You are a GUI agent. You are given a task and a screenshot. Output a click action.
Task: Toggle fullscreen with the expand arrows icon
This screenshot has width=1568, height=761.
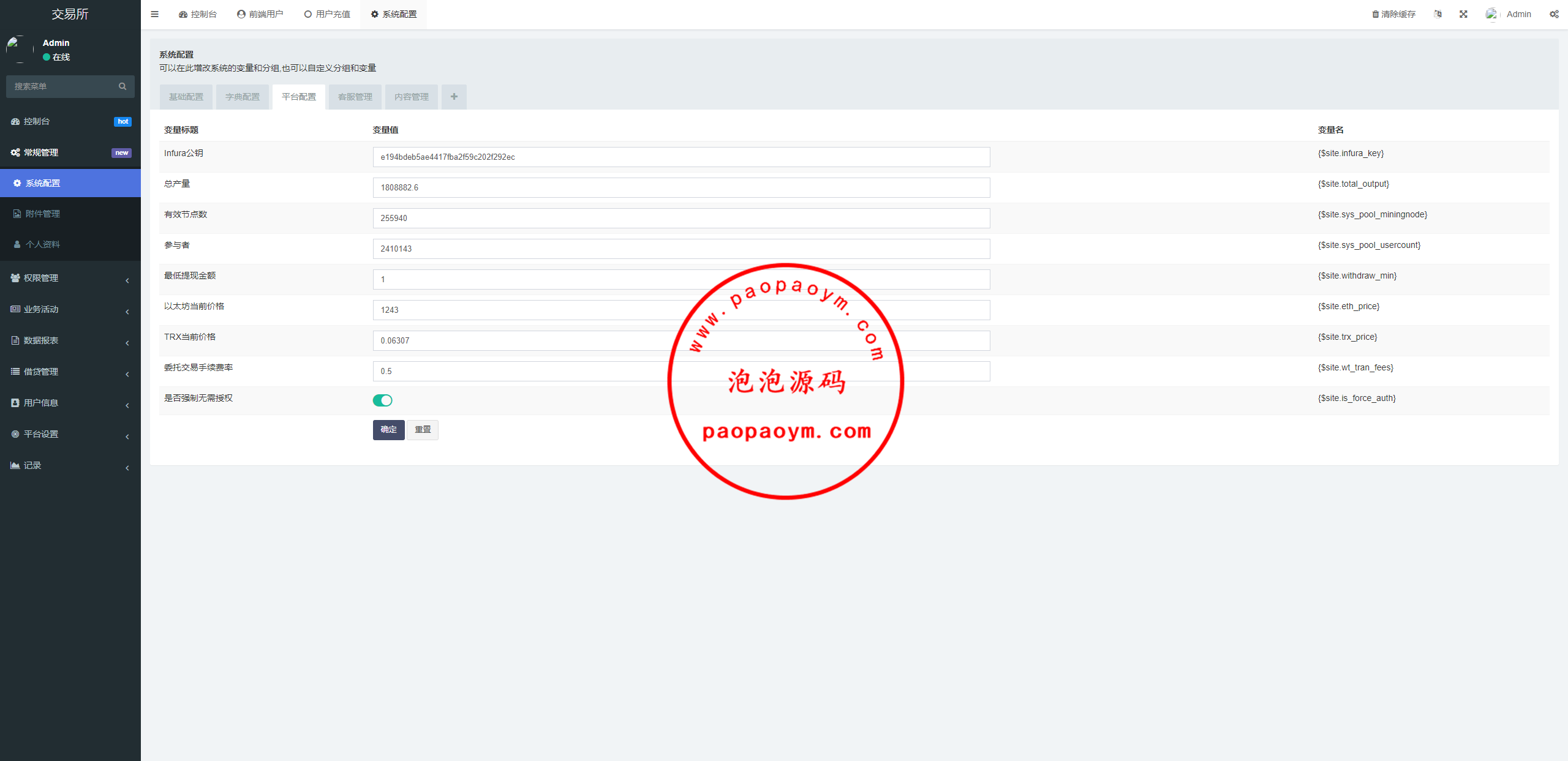tap(1463, 14)
